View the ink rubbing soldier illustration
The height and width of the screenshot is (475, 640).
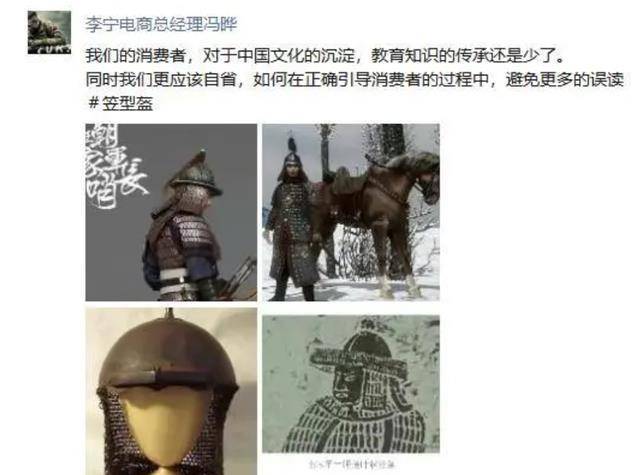(x=351, y=384)
